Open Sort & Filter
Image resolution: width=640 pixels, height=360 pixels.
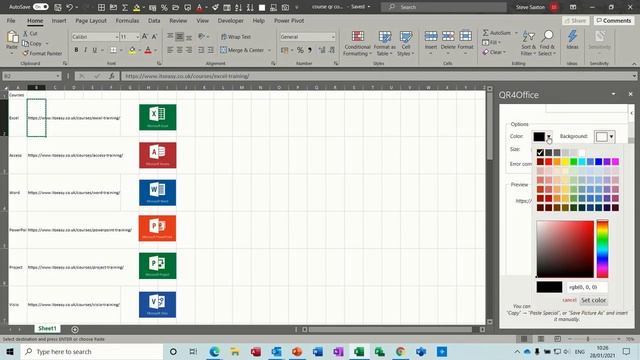pyautogui.click(x=529, y=43)
